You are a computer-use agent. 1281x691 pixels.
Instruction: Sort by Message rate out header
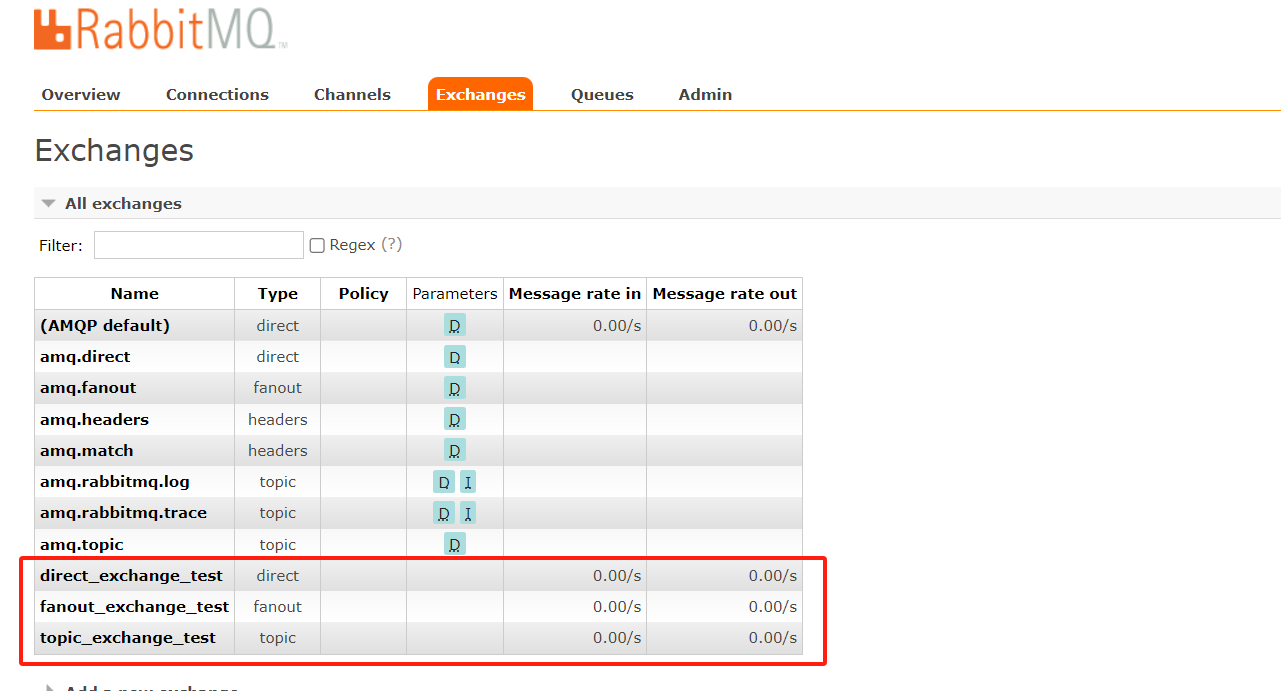tap(725, 293)
